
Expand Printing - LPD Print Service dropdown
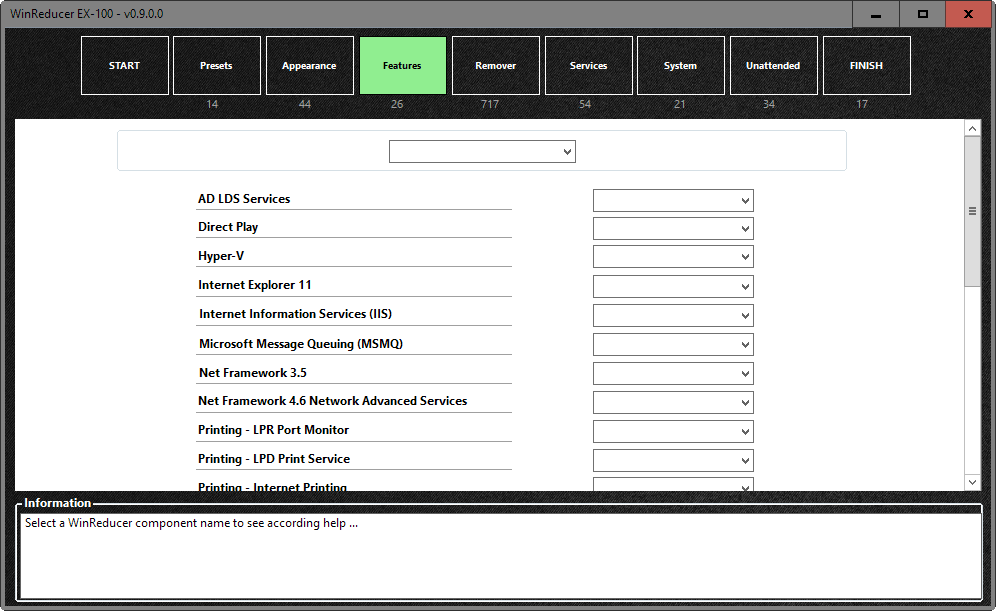click(673, 460)
